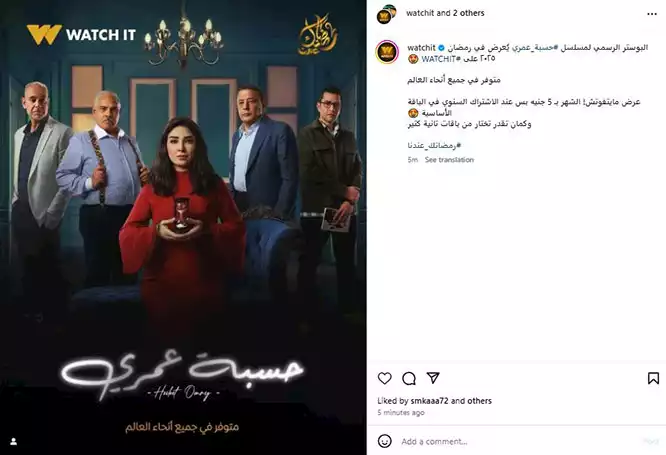View the 'others' who liked the post
Screen dimensions: 666x455
(480, 401)
